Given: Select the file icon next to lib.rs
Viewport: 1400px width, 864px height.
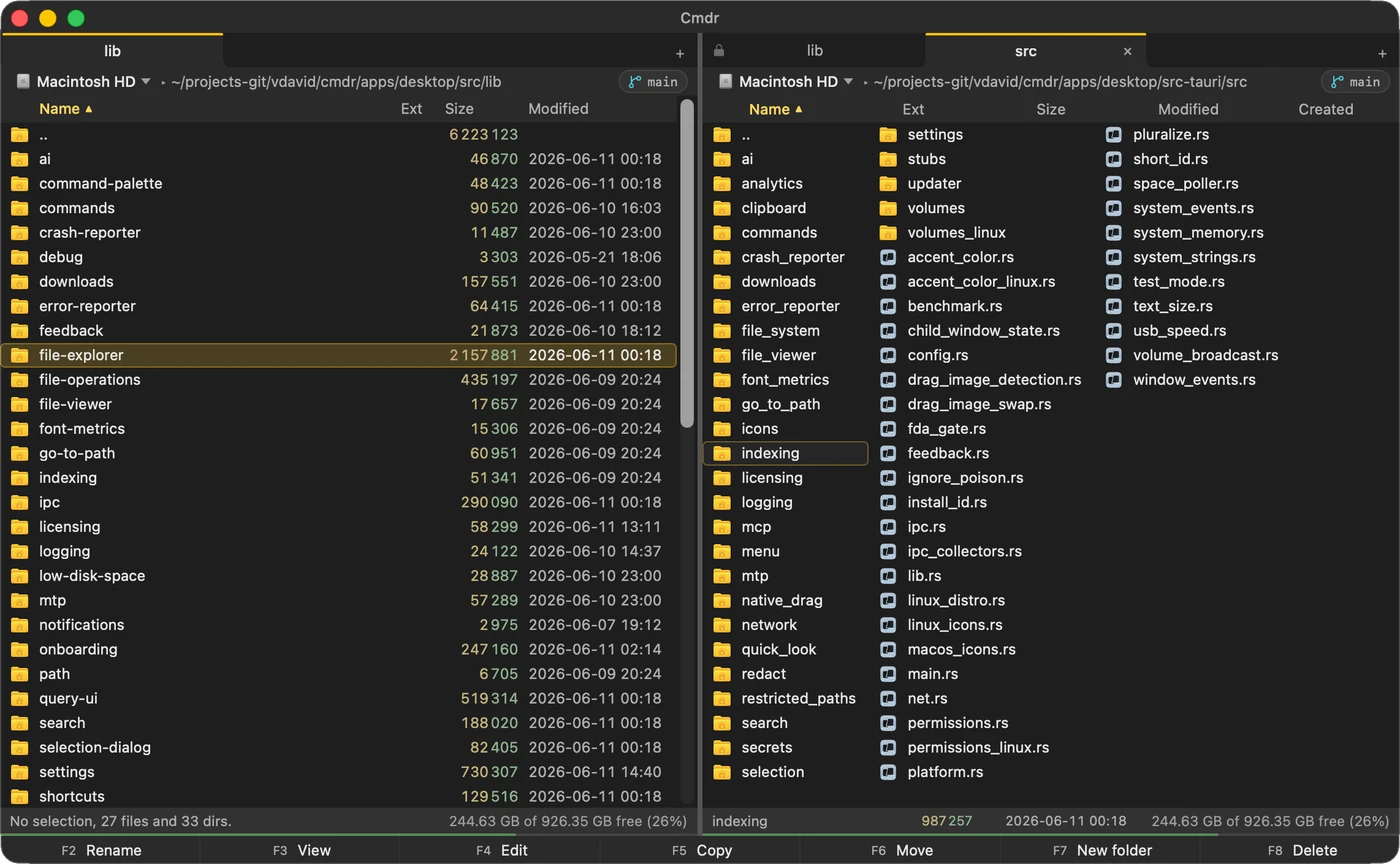Looking at the screenshot, I should [x=887, y=576].
